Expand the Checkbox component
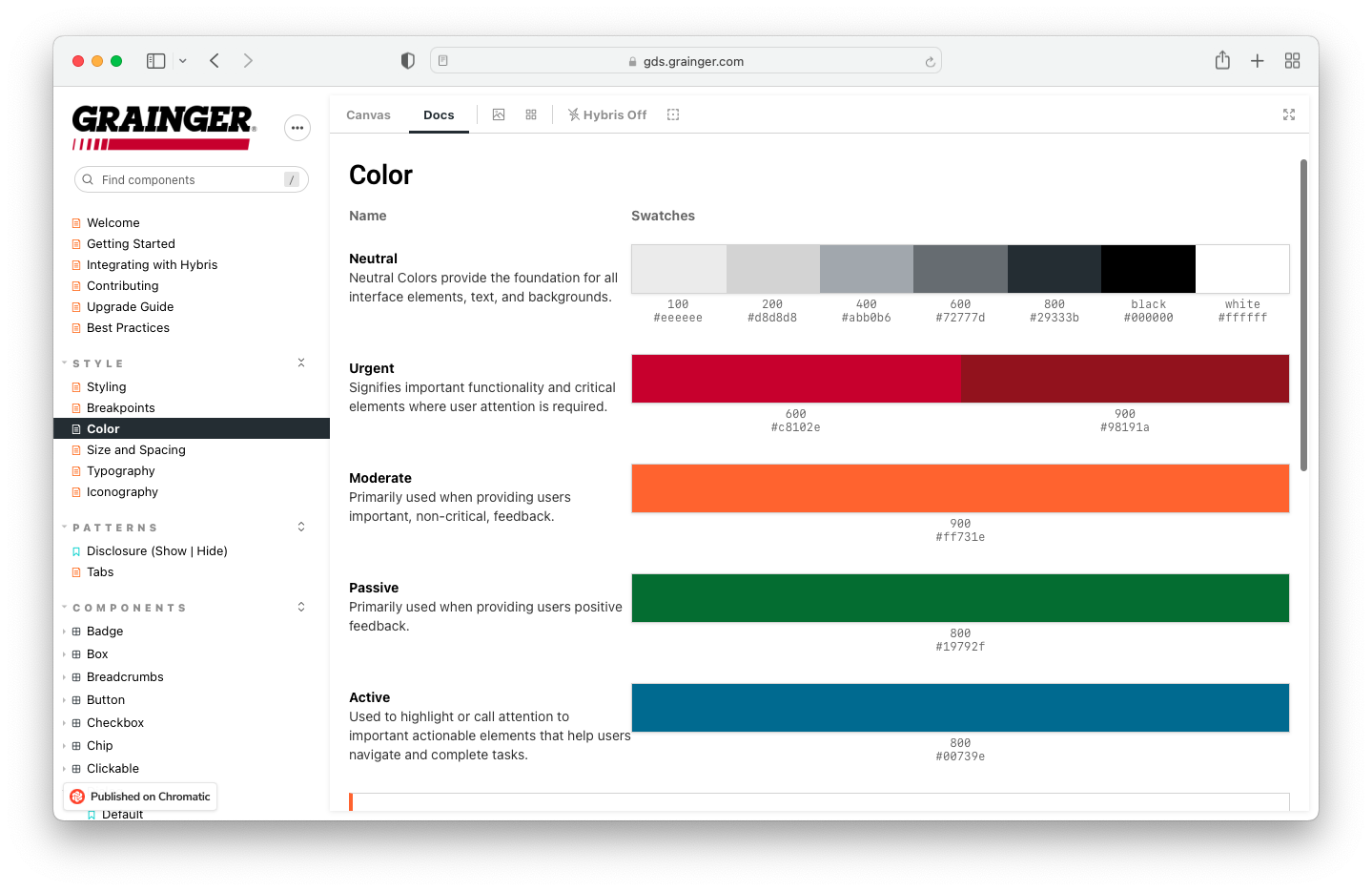The height and width of the screenshot is (891, 1372). 114,723
